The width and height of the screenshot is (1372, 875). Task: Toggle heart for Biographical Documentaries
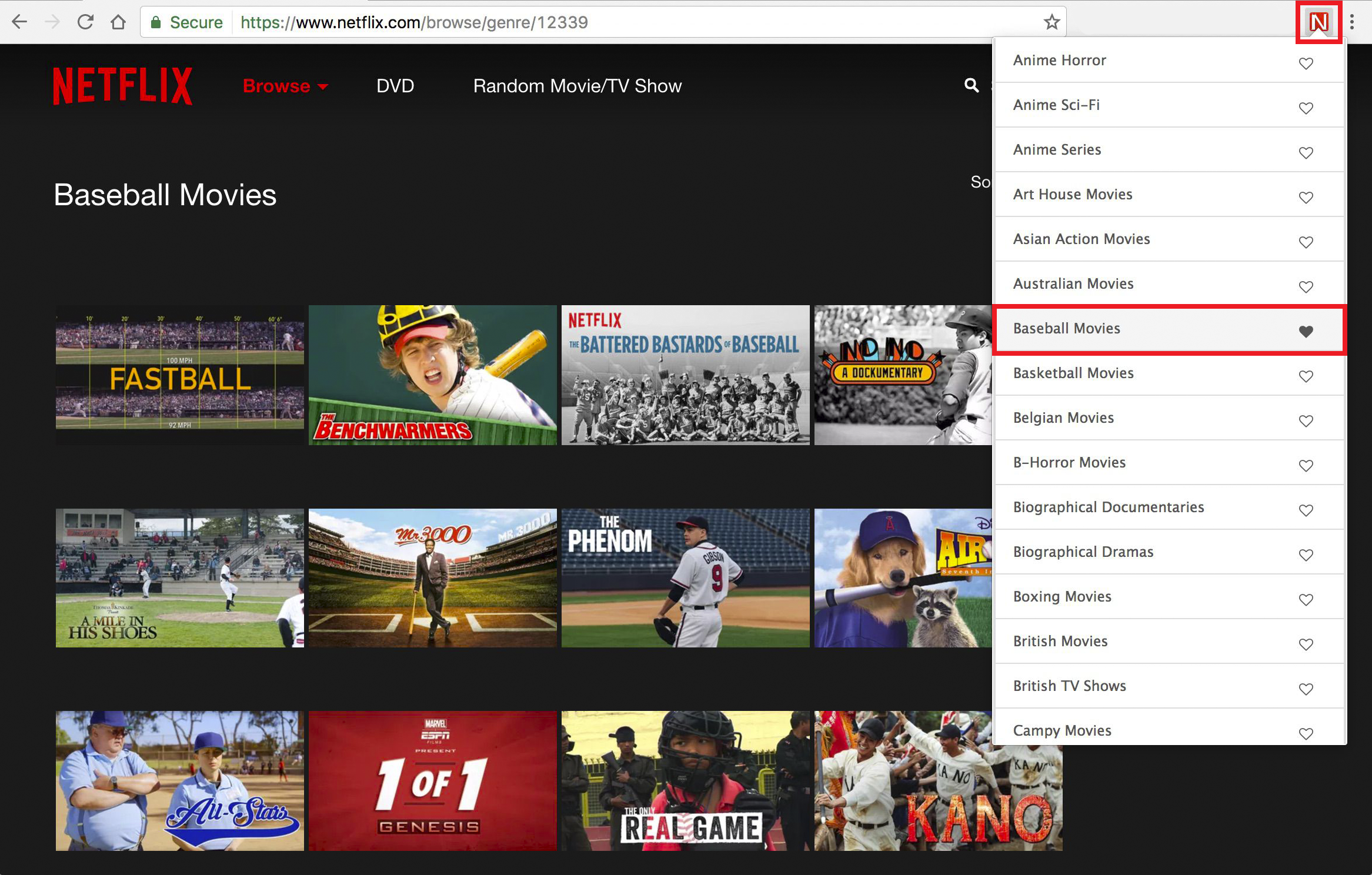tap(1306, 510)
